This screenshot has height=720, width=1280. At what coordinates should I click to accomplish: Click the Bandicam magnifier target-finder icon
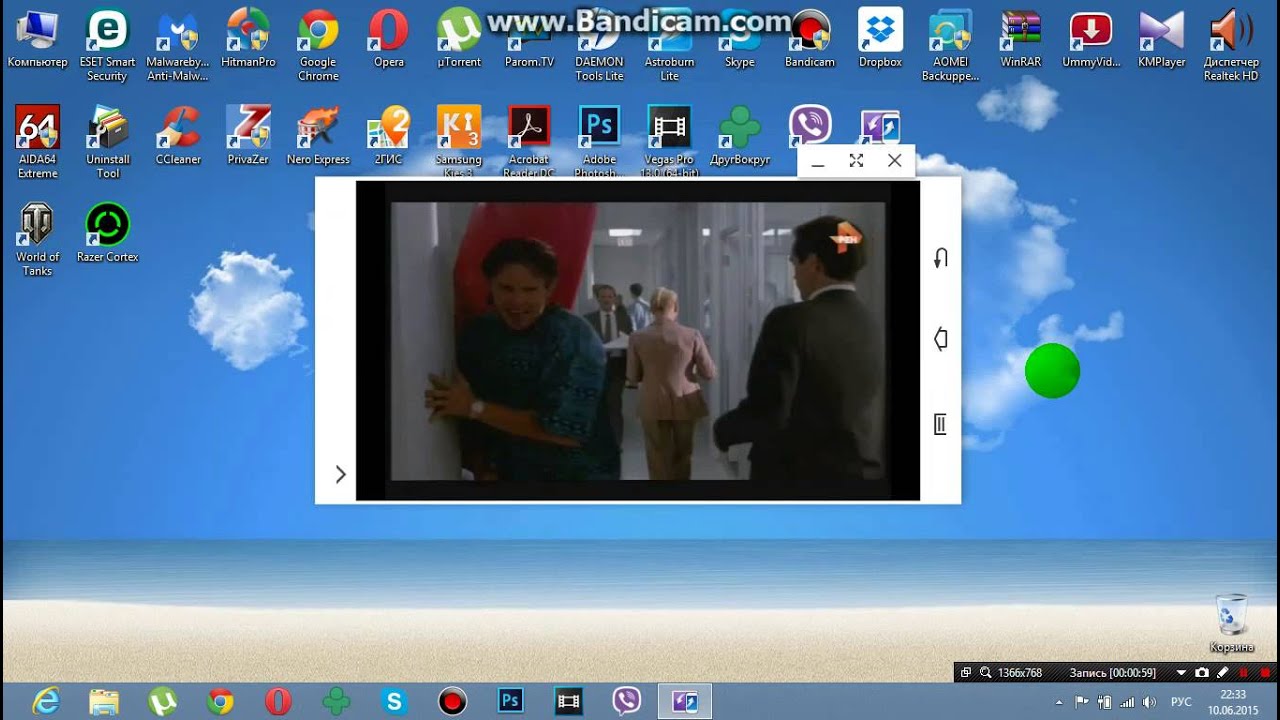click(x=985, y=673)
